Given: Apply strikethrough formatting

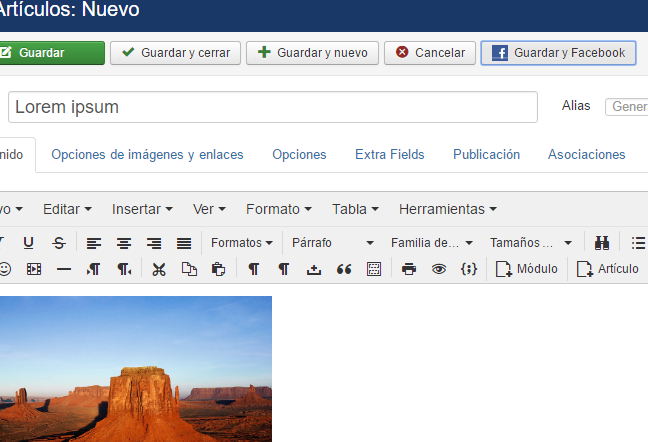Looking at the screenshot, I should click(59, 243).
